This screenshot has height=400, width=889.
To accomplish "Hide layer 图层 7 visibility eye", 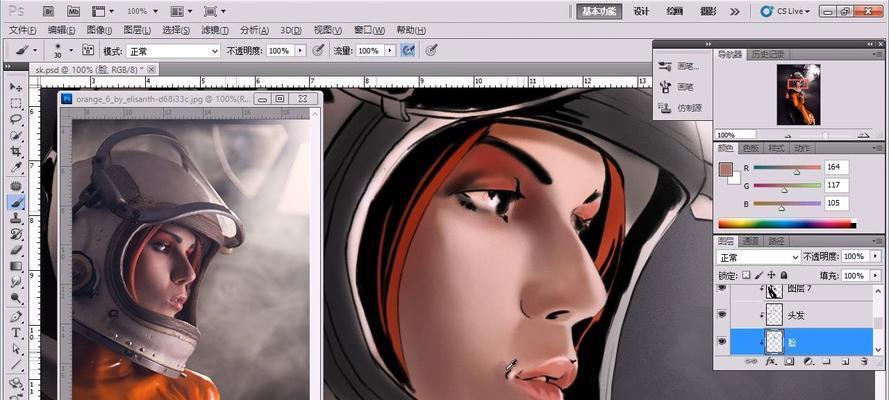I will point(722,288).
